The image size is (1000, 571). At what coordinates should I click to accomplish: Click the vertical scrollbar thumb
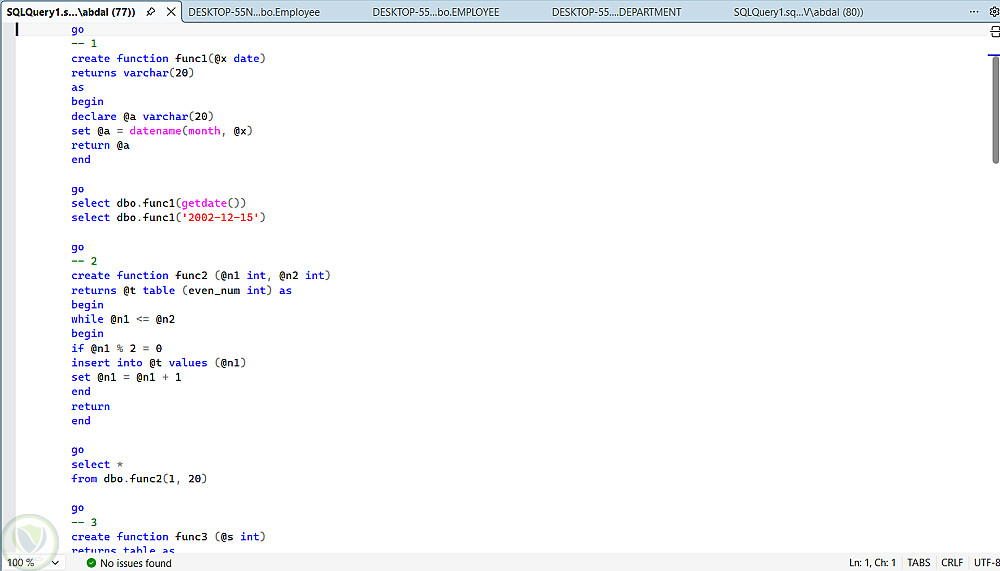point(996,110)
